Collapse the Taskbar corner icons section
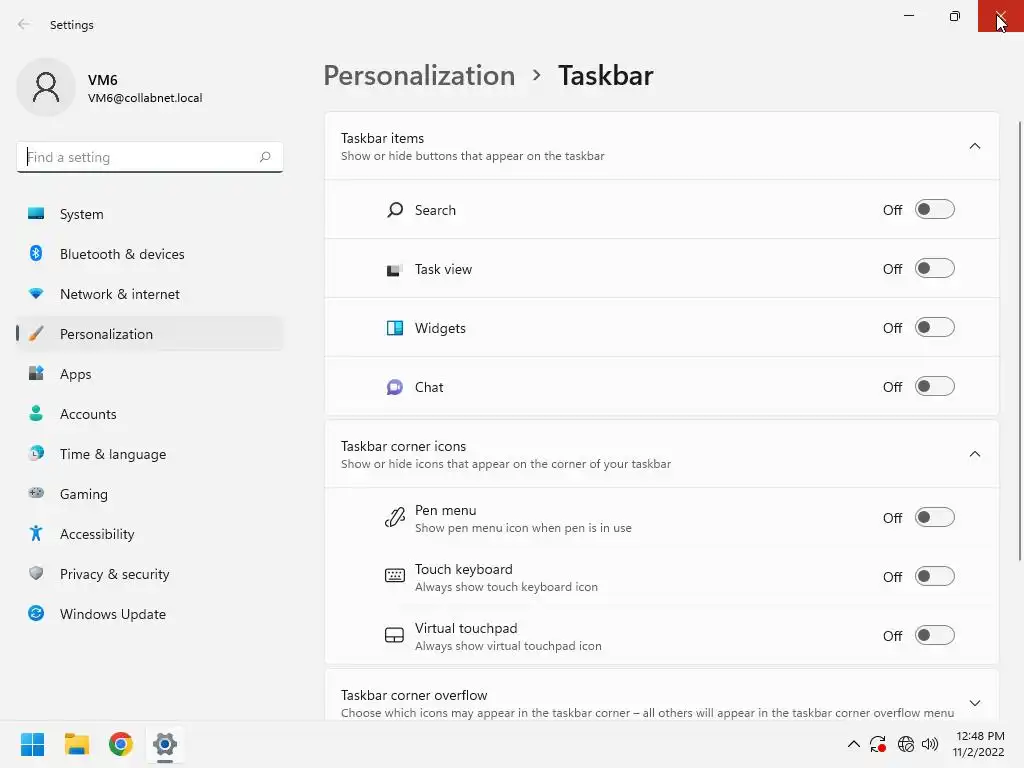1024x768 pixels. pos(974,454)
